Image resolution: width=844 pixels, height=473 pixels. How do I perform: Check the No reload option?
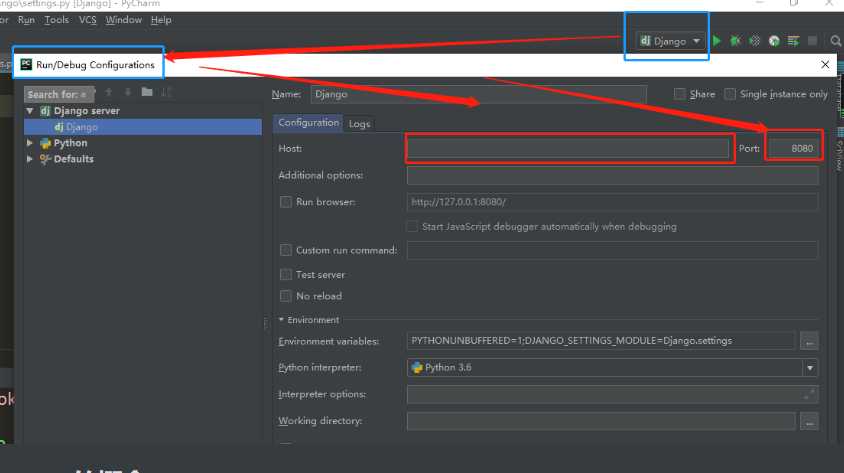coord(286,296)
